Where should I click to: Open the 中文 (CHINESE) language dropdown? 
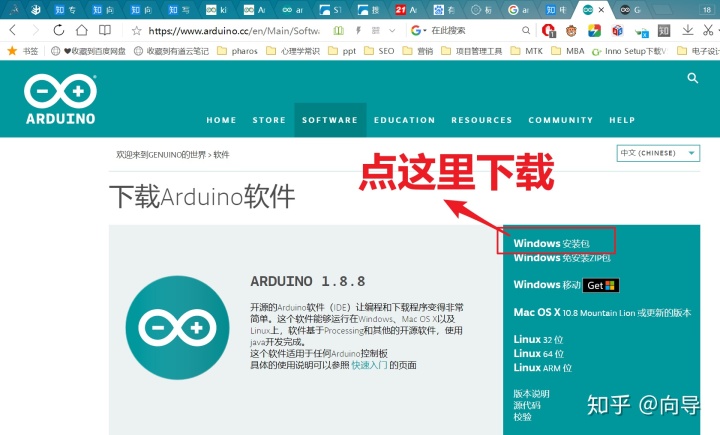pyautogui.click(x=658, y=153)
